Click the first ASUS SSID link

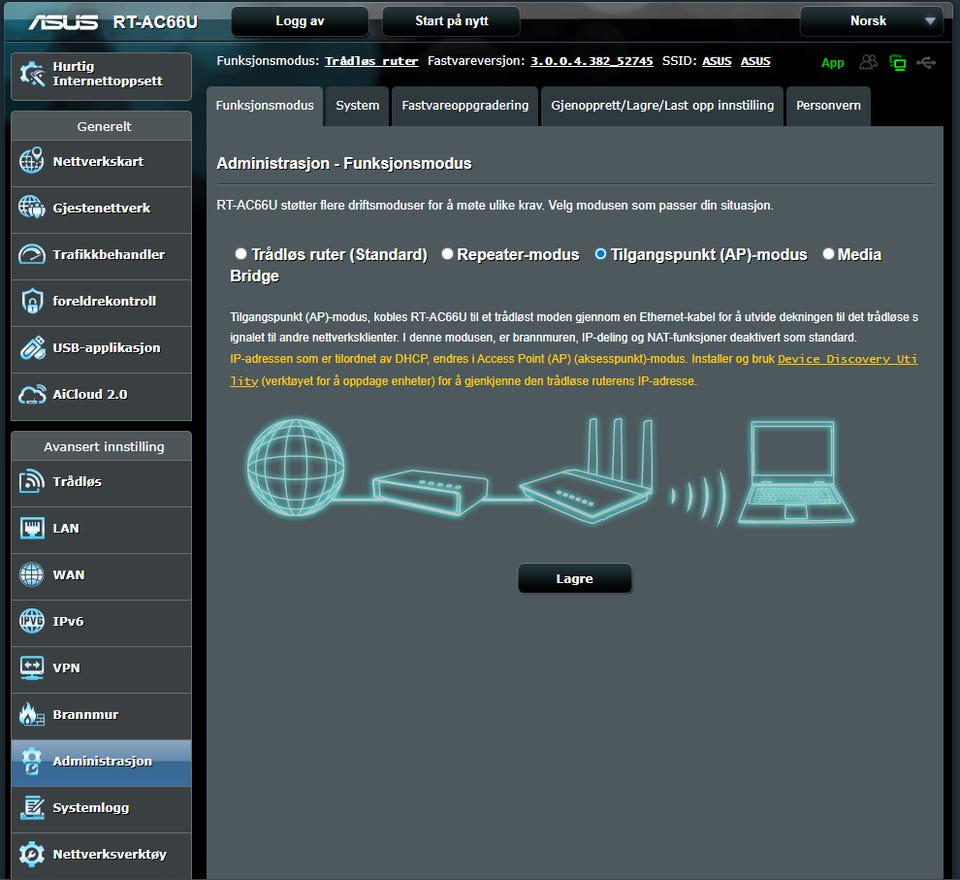click(x=717, y=61)
